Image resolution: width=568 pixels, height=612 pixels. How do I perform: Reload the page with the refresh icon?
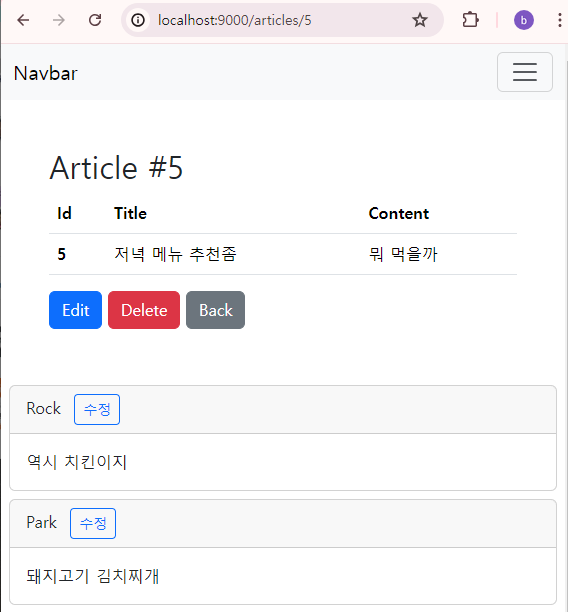95,20
